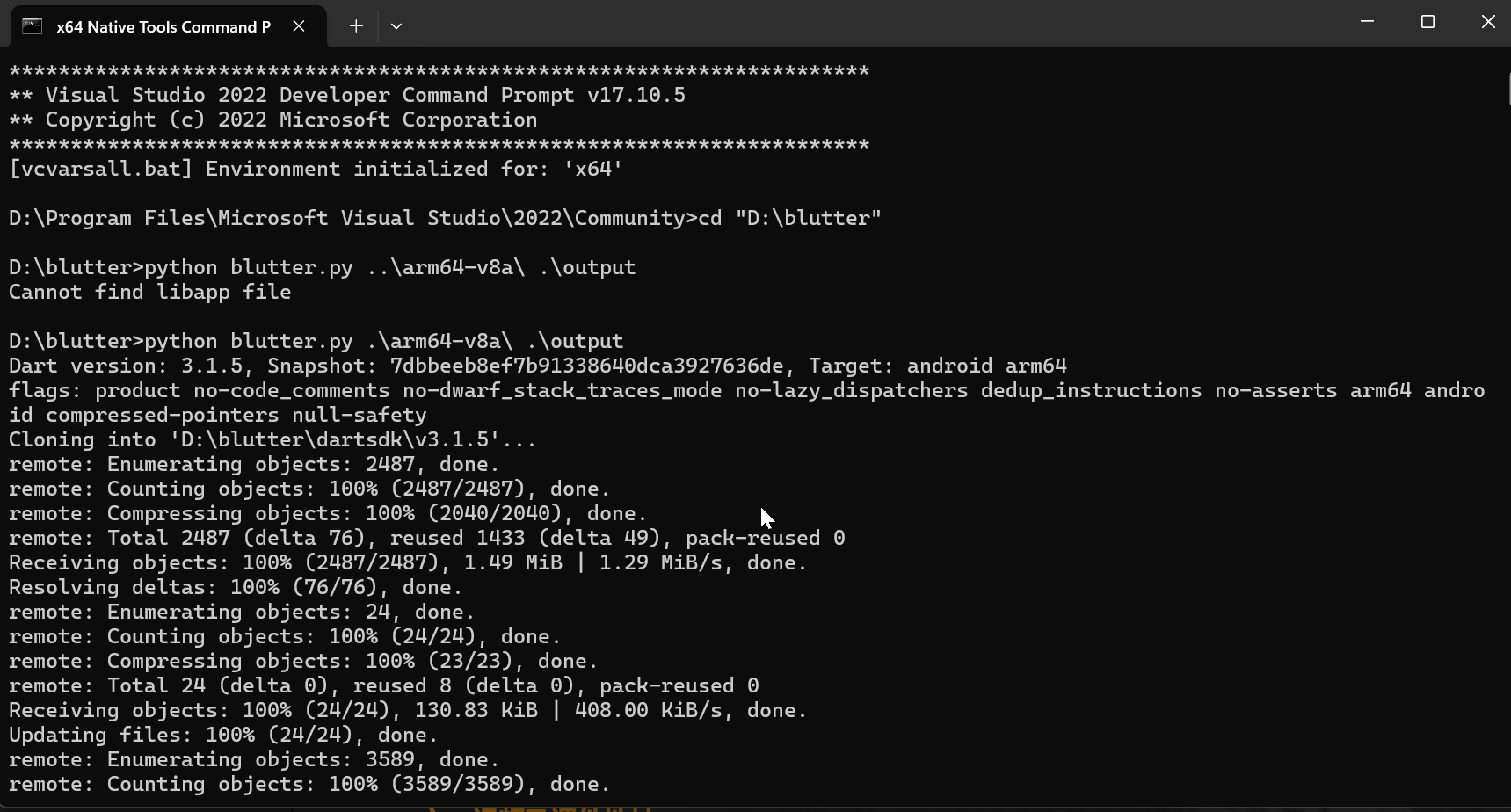1511x812 pixels.
Task: Close the x64 Native Tools Command Prompt tab
Action: (299, 26)
